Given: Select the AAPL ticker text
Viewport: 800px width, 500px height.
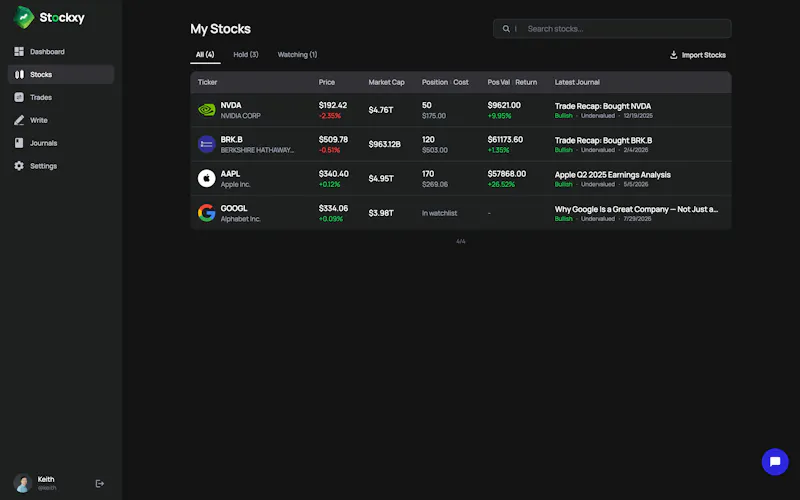Looking at the screenshot, I should (230, 174).
